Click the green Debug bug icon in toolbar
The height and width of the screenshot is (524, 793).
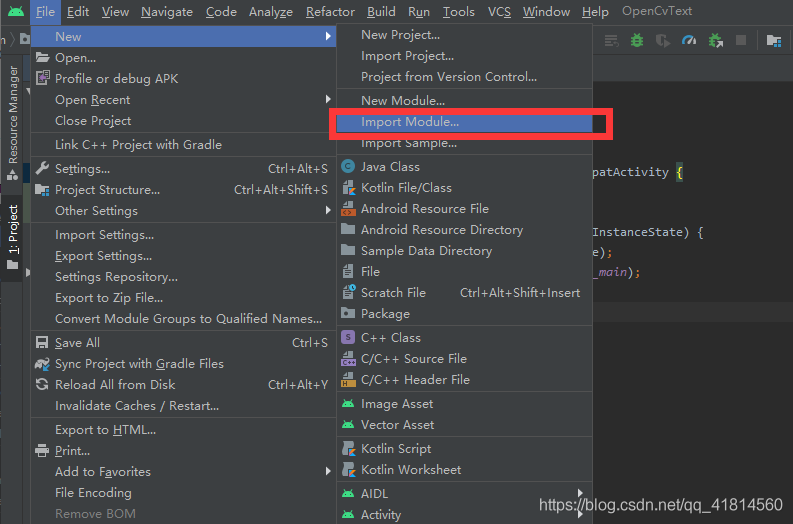coord(638,41)
